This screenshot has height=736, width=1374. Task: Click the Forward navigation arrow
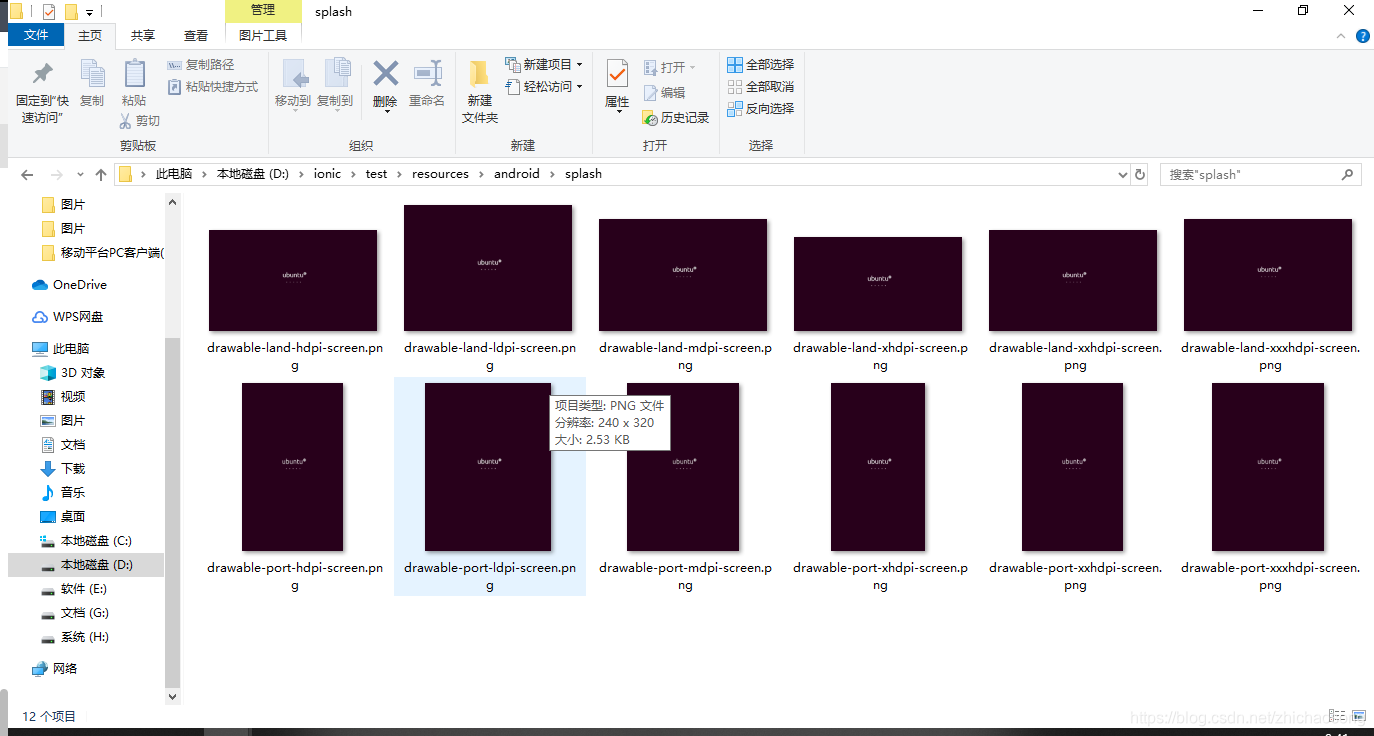[x=56, y=174]
